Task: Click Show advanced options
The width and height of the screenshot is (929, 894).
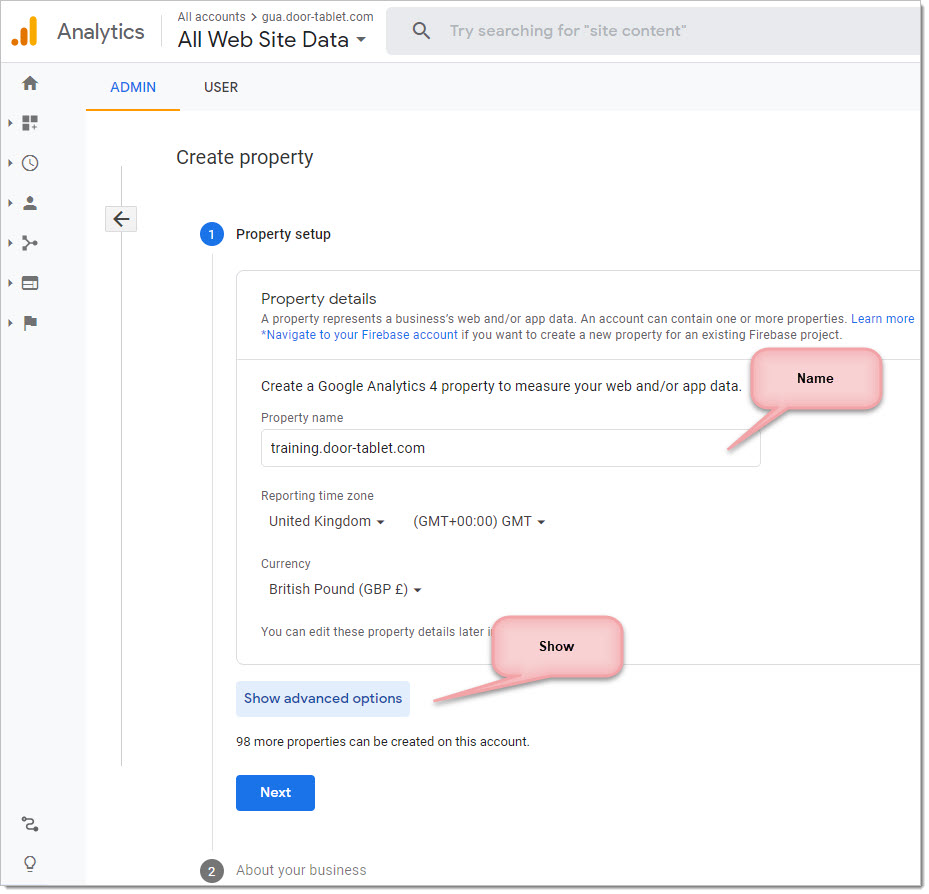Action: tap(323, 700)
